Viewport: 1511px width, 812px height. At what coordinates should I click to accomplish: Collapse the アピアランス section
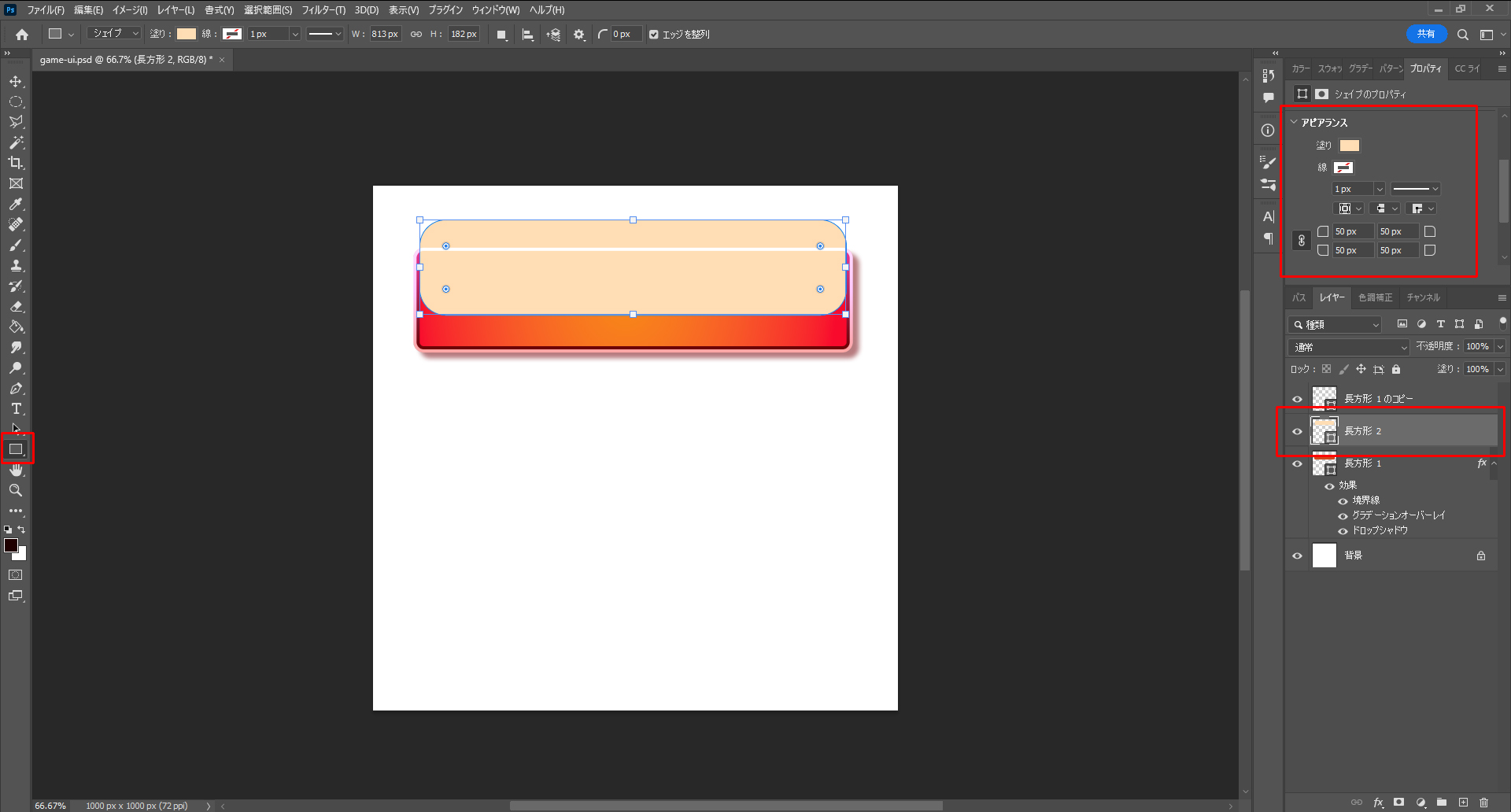[x=1294, y=123]
